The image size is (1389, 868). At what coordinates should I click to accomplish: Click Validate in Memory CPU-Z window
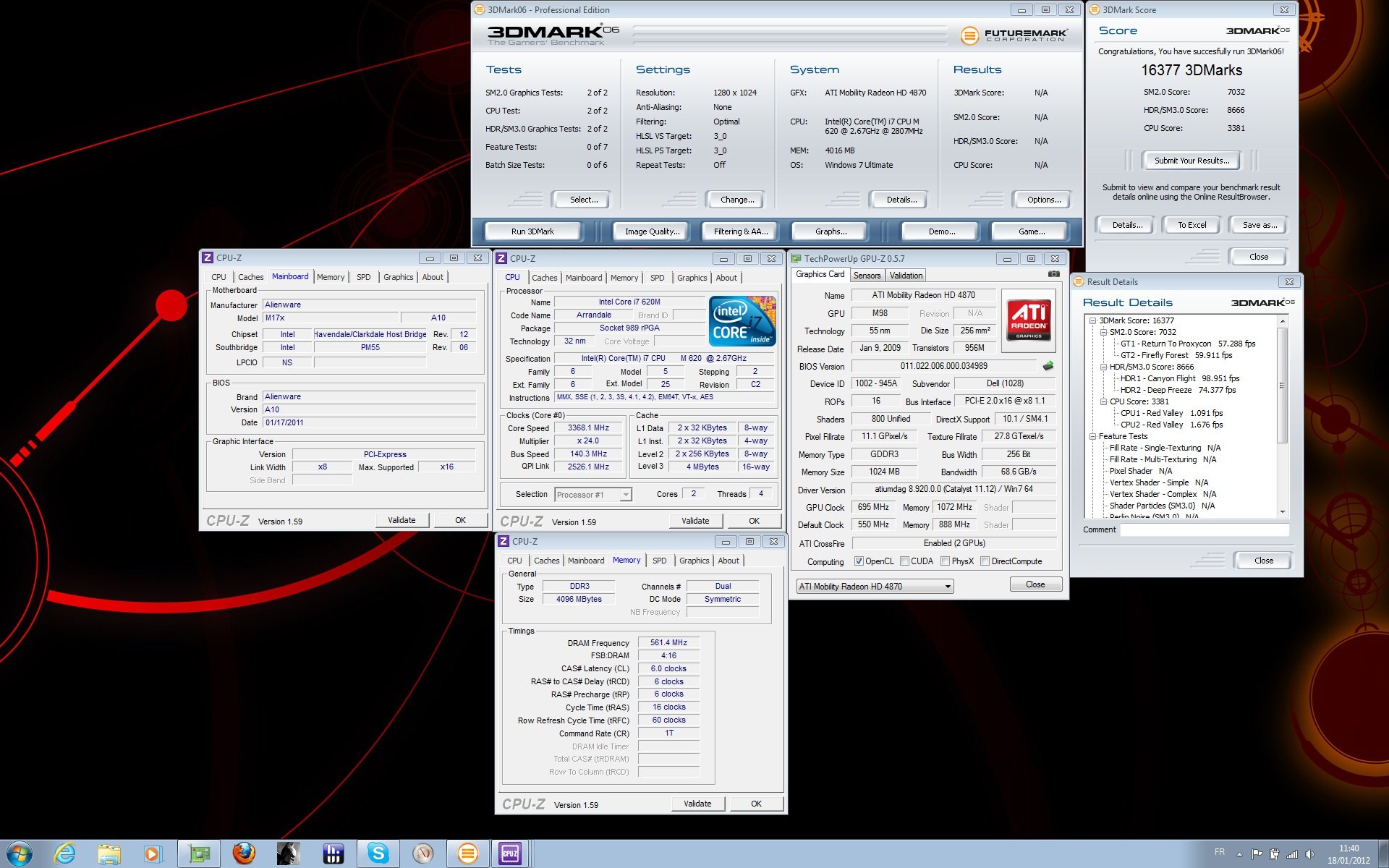697,804
